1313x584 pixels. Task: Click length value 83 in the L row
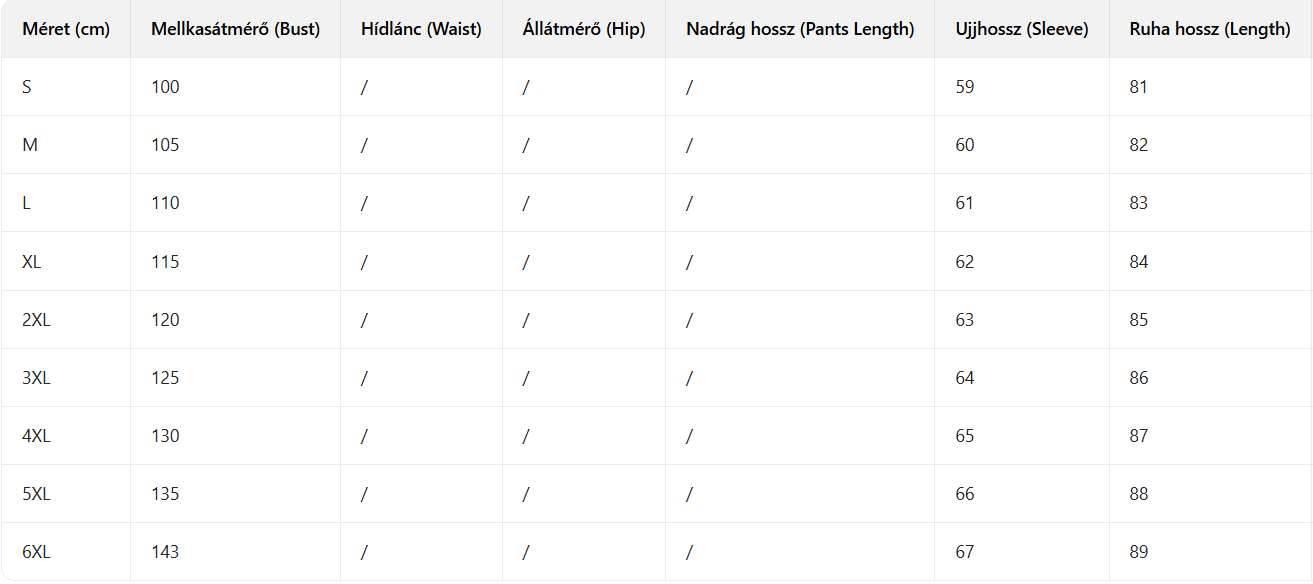tap(1138, 203)
